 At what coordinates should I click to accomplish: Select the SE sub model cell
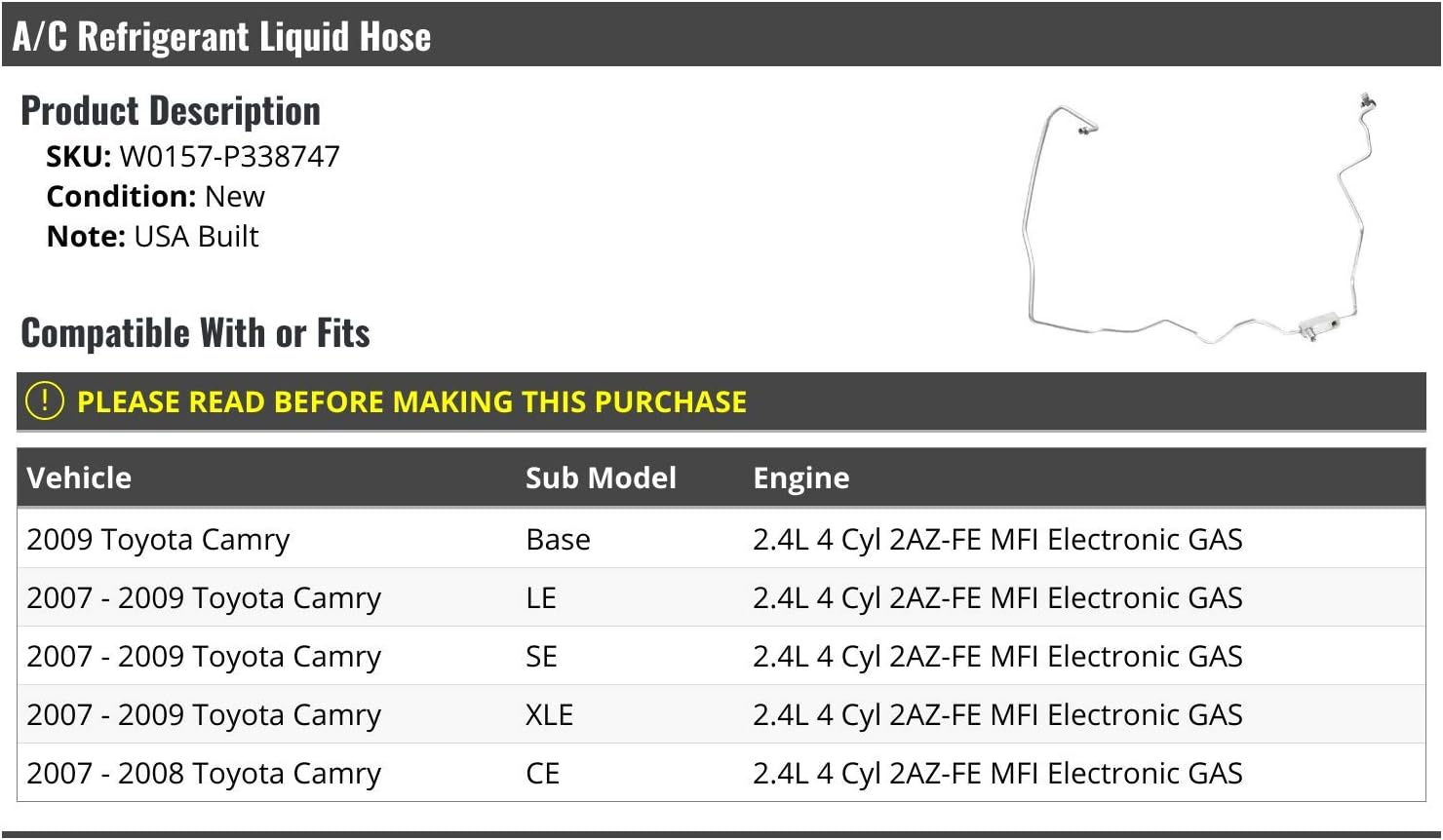click(x=541, y=656)
